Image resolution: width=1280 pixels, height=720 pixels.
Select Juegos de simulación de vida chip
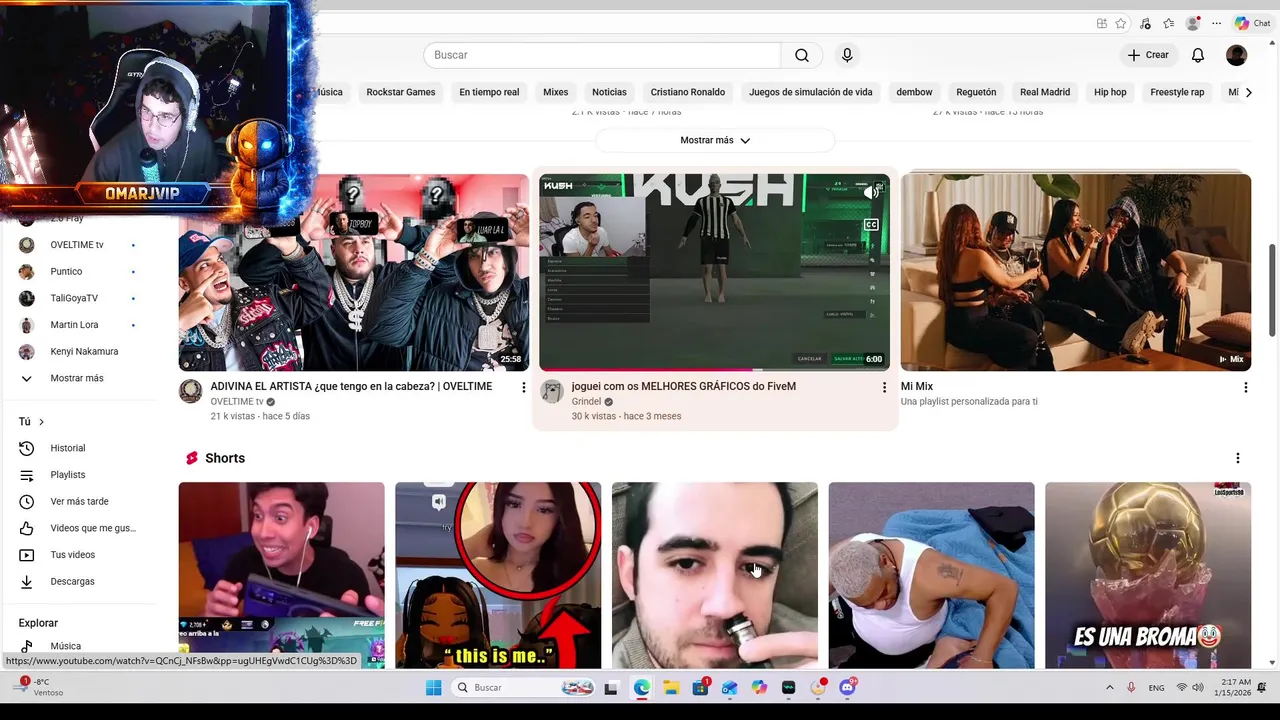[810, 92]
